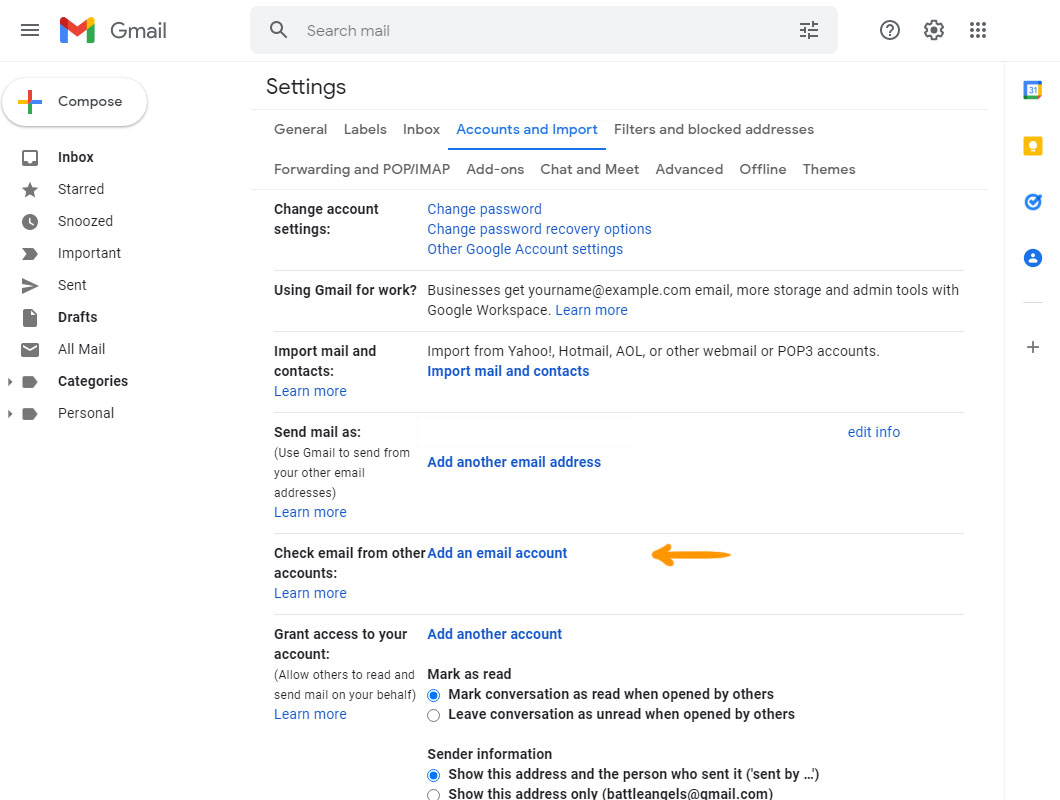This screenshot has height=800, width=1060.
Task: Click the Drafts document icon
Action: tap(30, 317)
